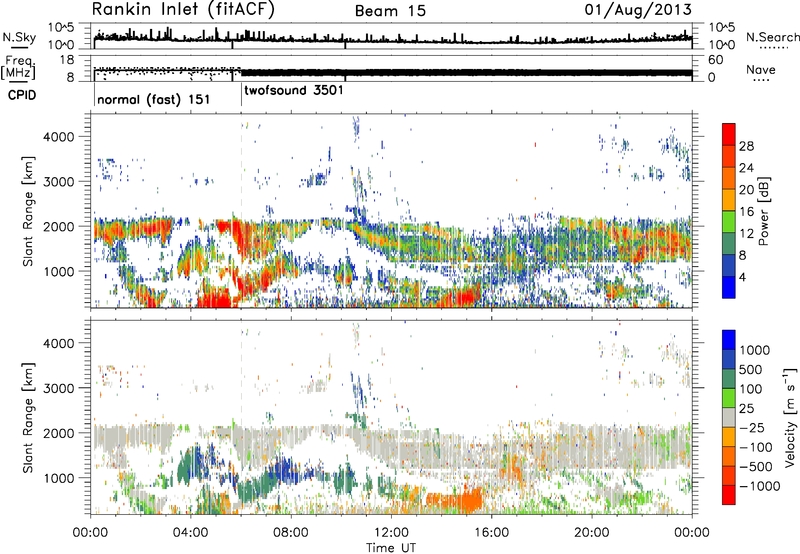
Task: Click the red top segment of the power colorbar
Action: point(729,134)
